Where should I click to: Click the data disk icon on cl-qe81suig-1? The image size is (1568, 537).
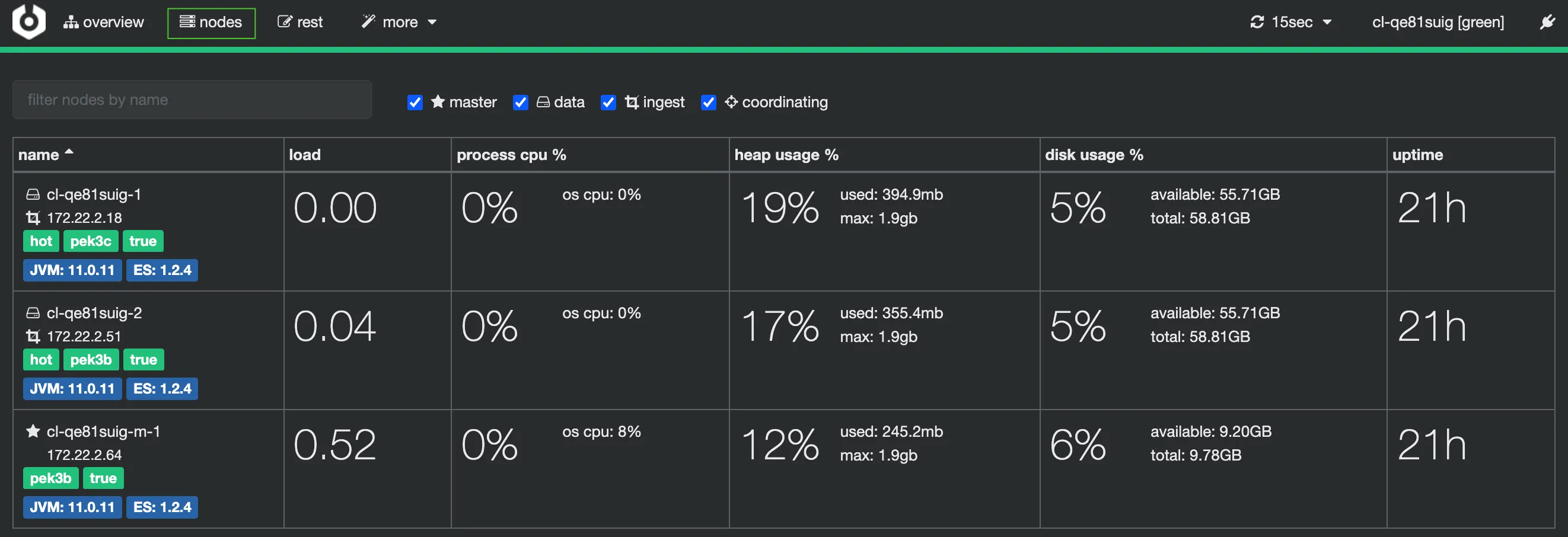click(33, 194)
